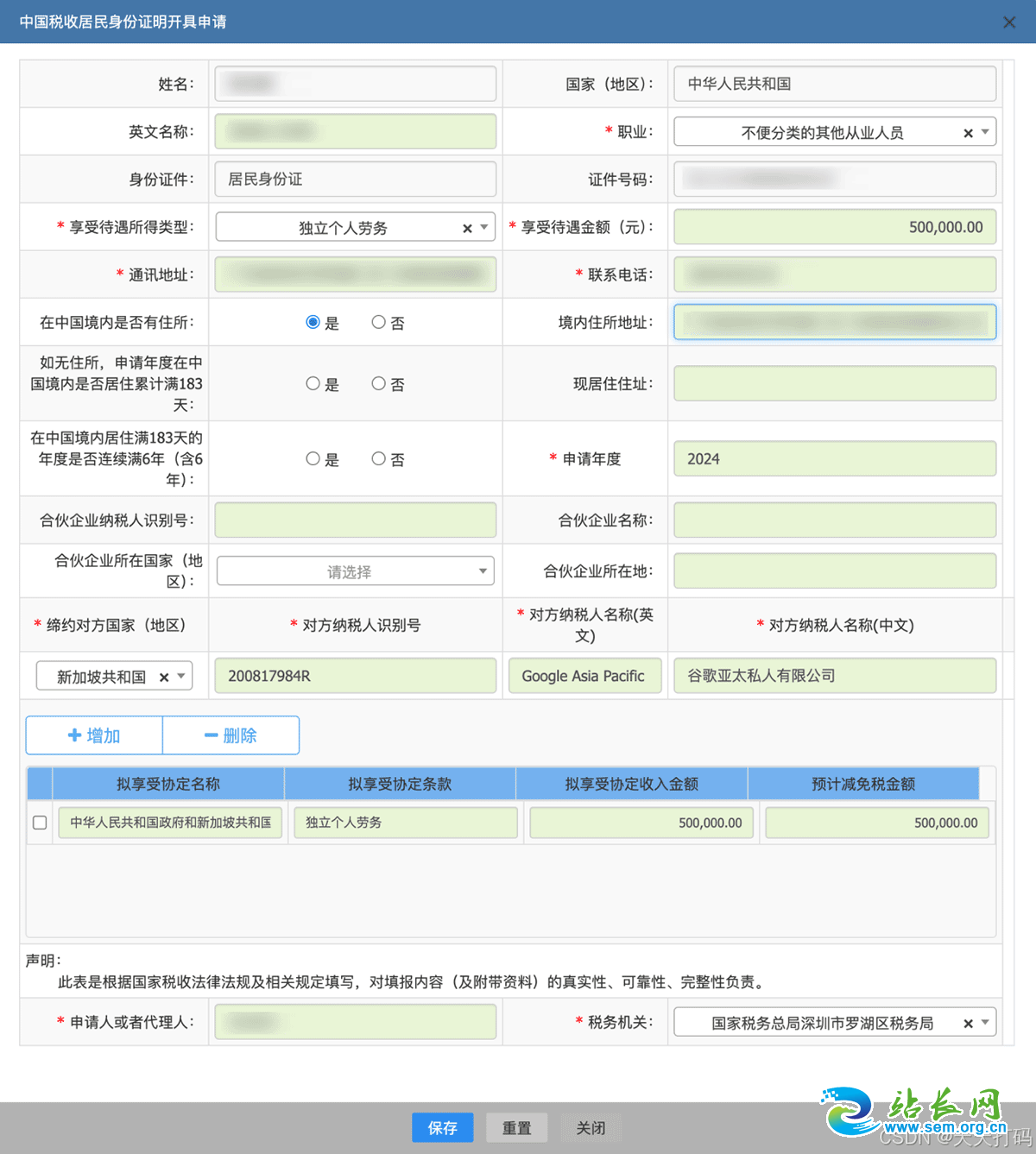
Task: Open the 合伙企业所在国家 请选择 dropdown
Action: point(356,571)
